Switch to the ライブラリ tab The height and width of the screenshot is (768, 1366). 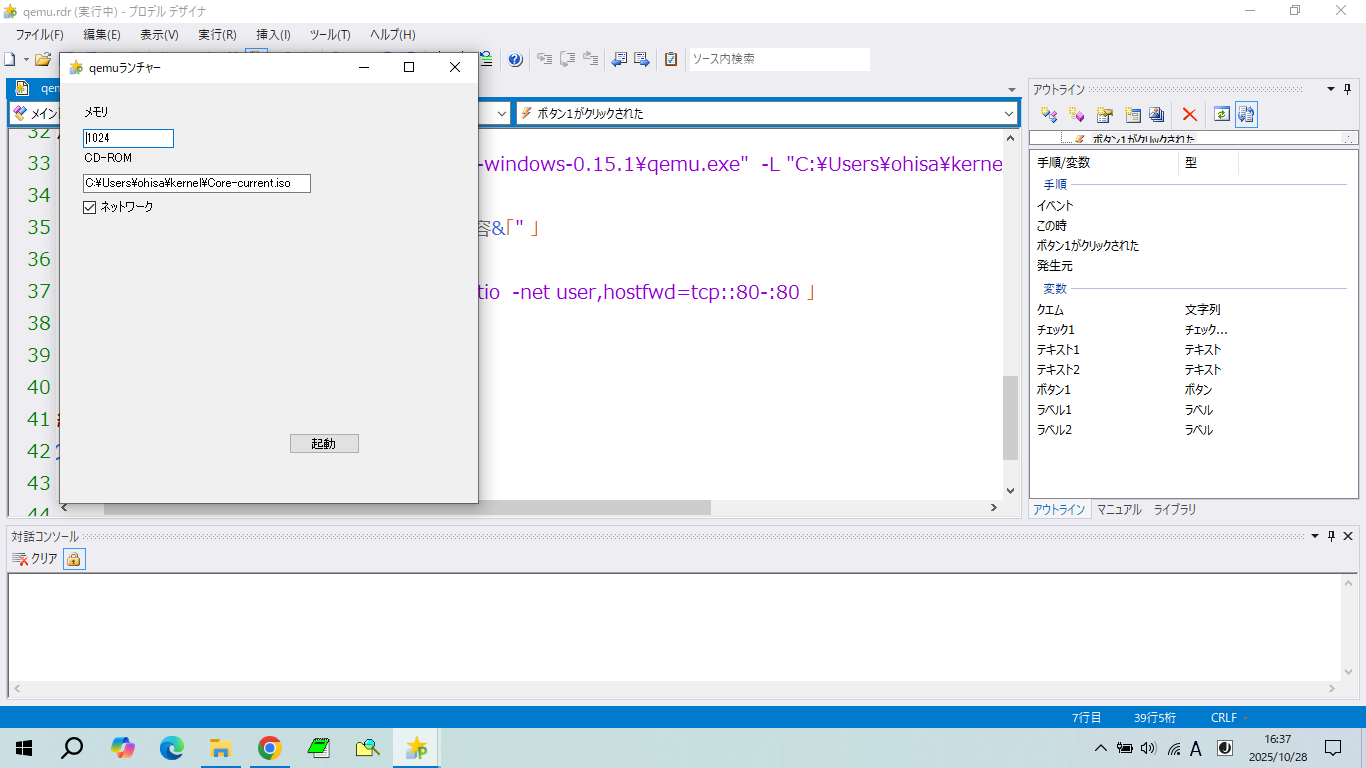pyautogui.click(x=1174, y=509)
